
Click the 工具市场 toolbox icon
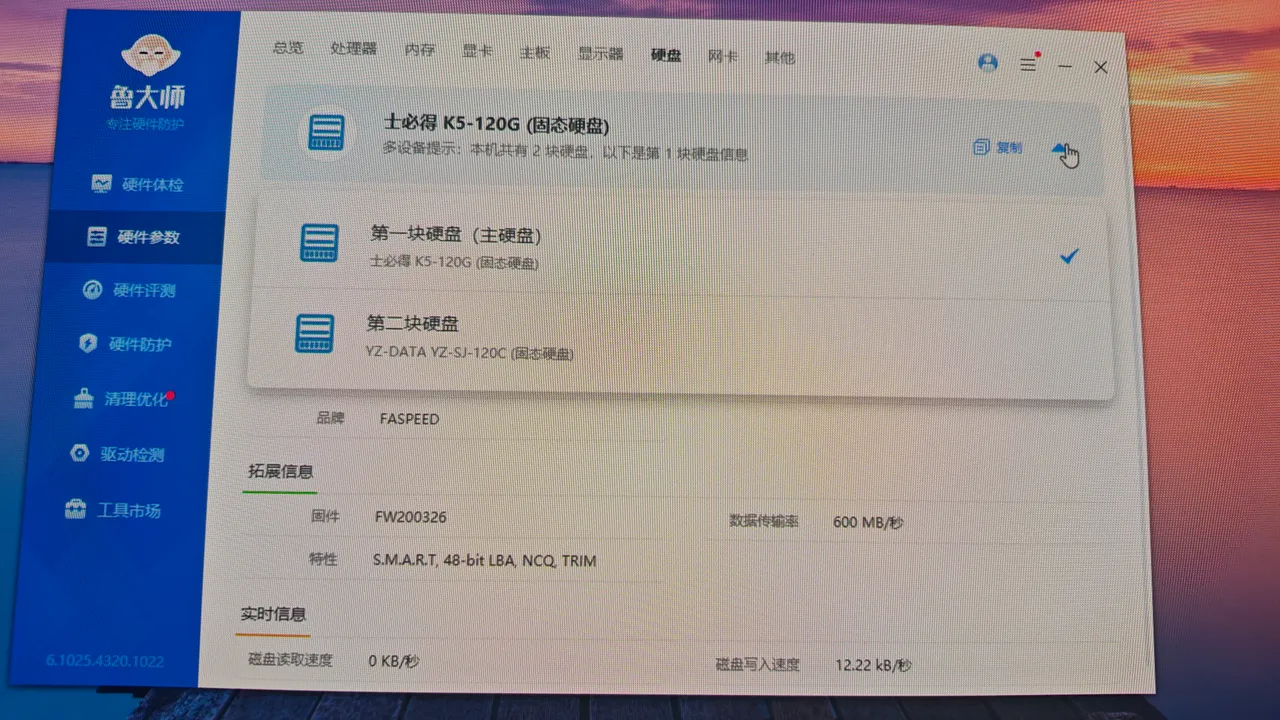click(75, 510)
